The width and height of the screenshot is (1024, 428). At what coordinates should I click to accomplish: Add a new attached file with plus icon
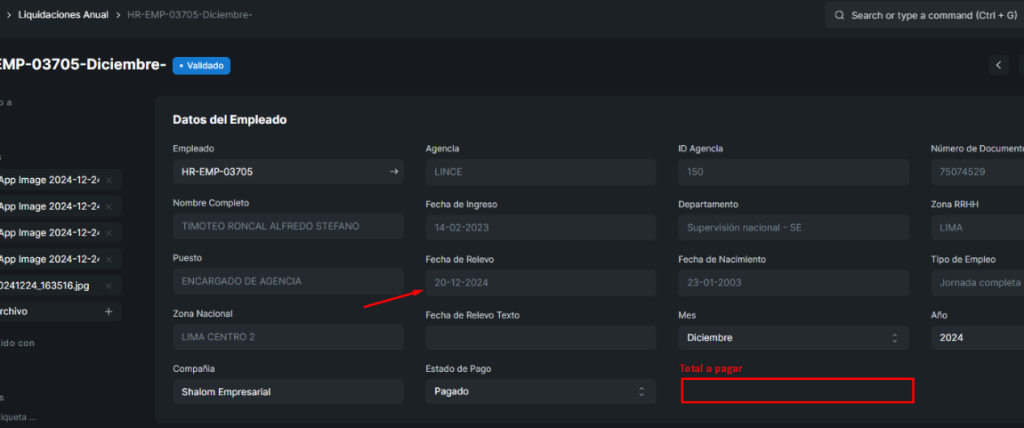108,311
